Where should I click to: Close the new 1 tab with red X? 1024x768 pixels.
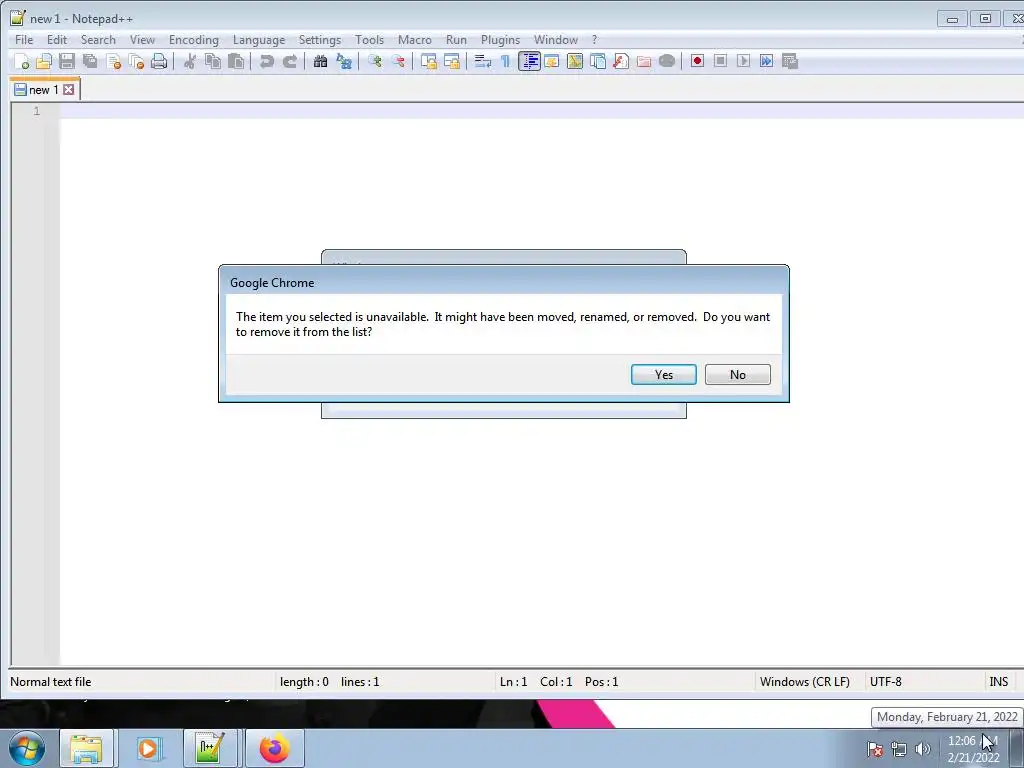point(69,89)
